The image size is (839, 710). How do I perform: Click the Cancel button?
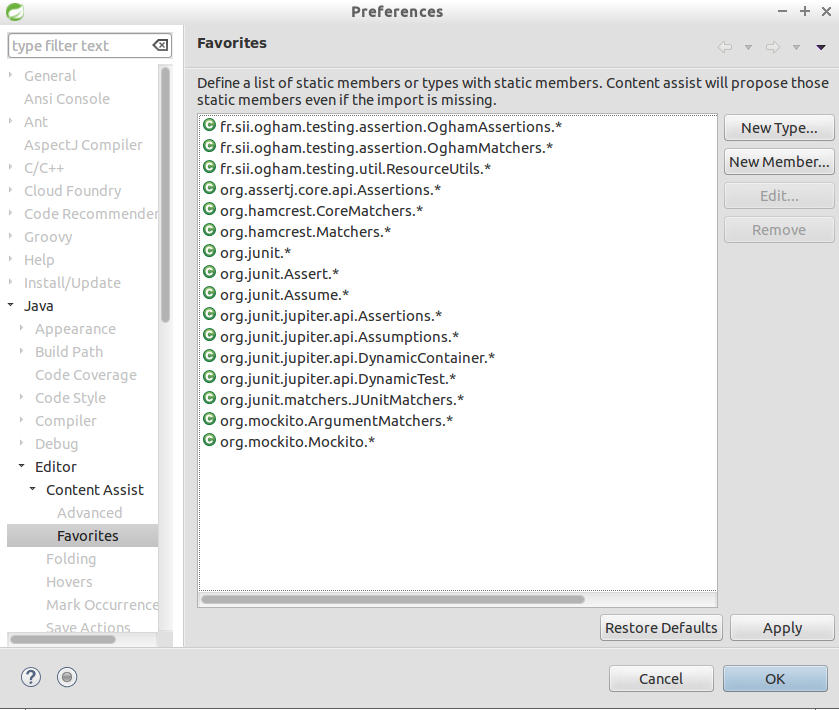click(x=661, y=678)
